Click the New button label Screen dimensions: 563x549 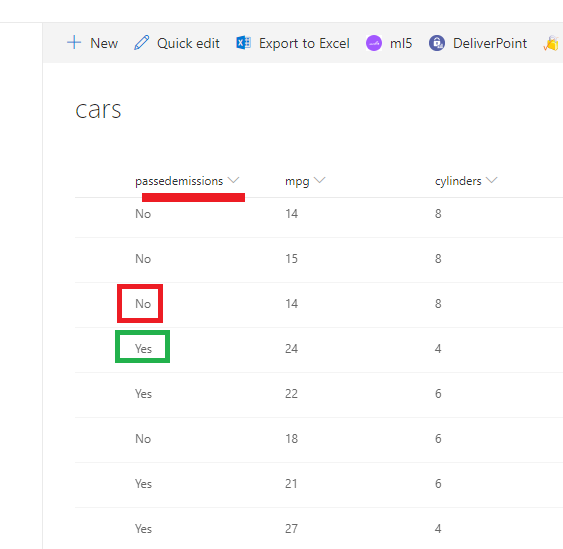tap(104, 43)
